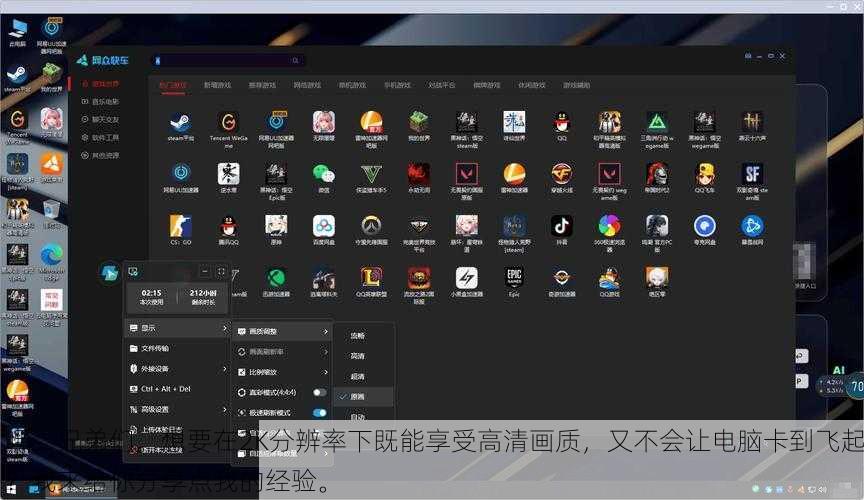Expand the 画面刷新率 submenu arrow
Image resolution: width=864 pixels, height=500 pixels.
325,352
